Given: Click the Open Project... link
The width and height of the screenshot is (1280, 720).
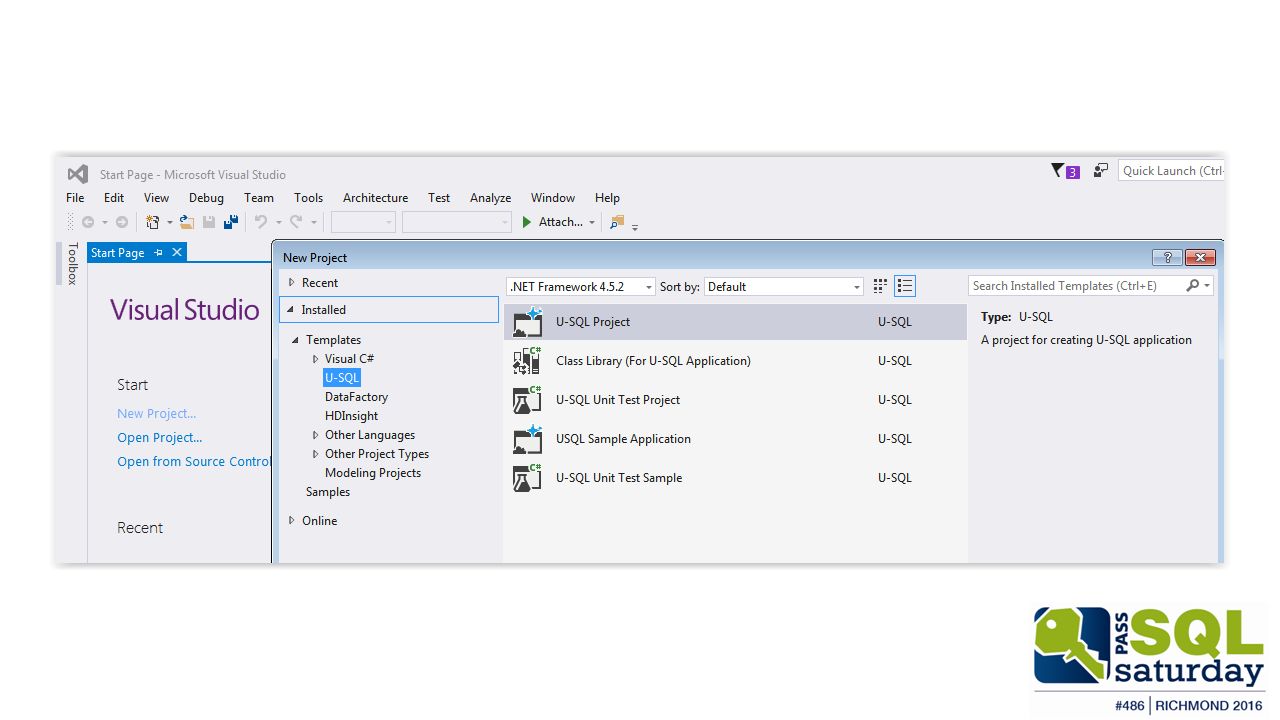Looking at the screenshot, I should 159,438.
